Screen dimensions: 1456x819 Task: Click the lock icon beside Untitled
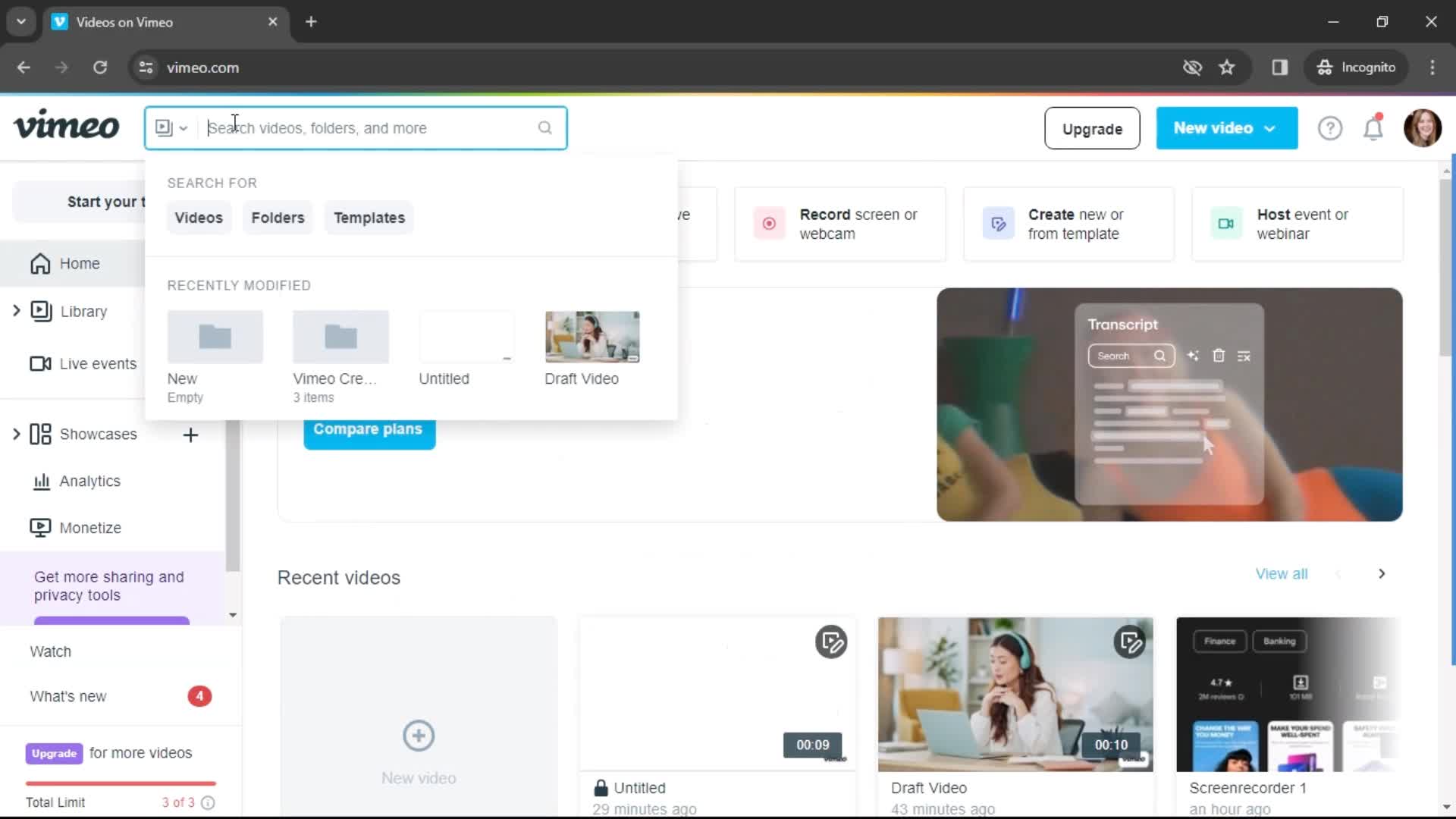coord(601,788)
